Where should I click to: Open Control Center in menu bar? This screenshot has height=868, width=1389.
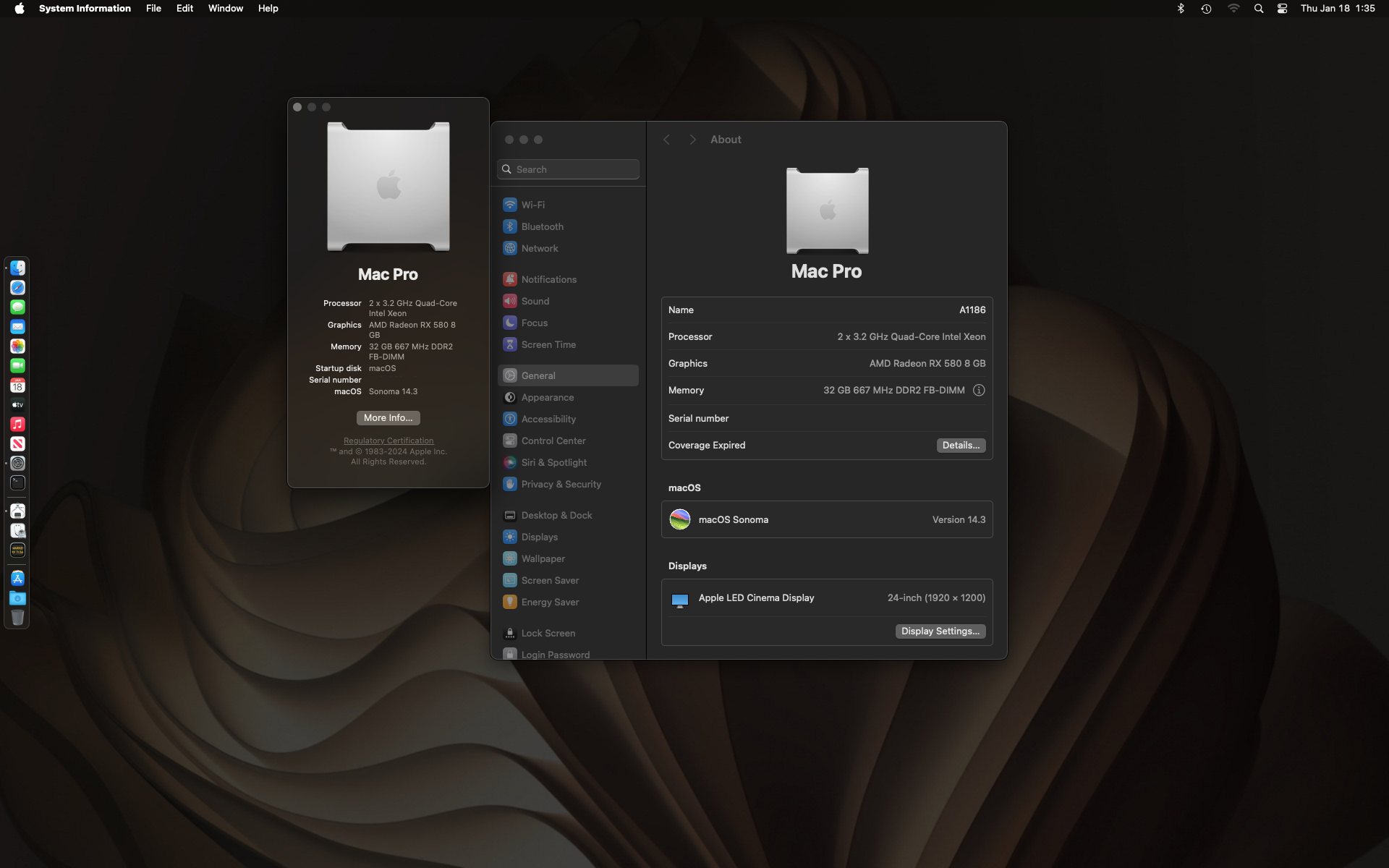click(1282, 9)
